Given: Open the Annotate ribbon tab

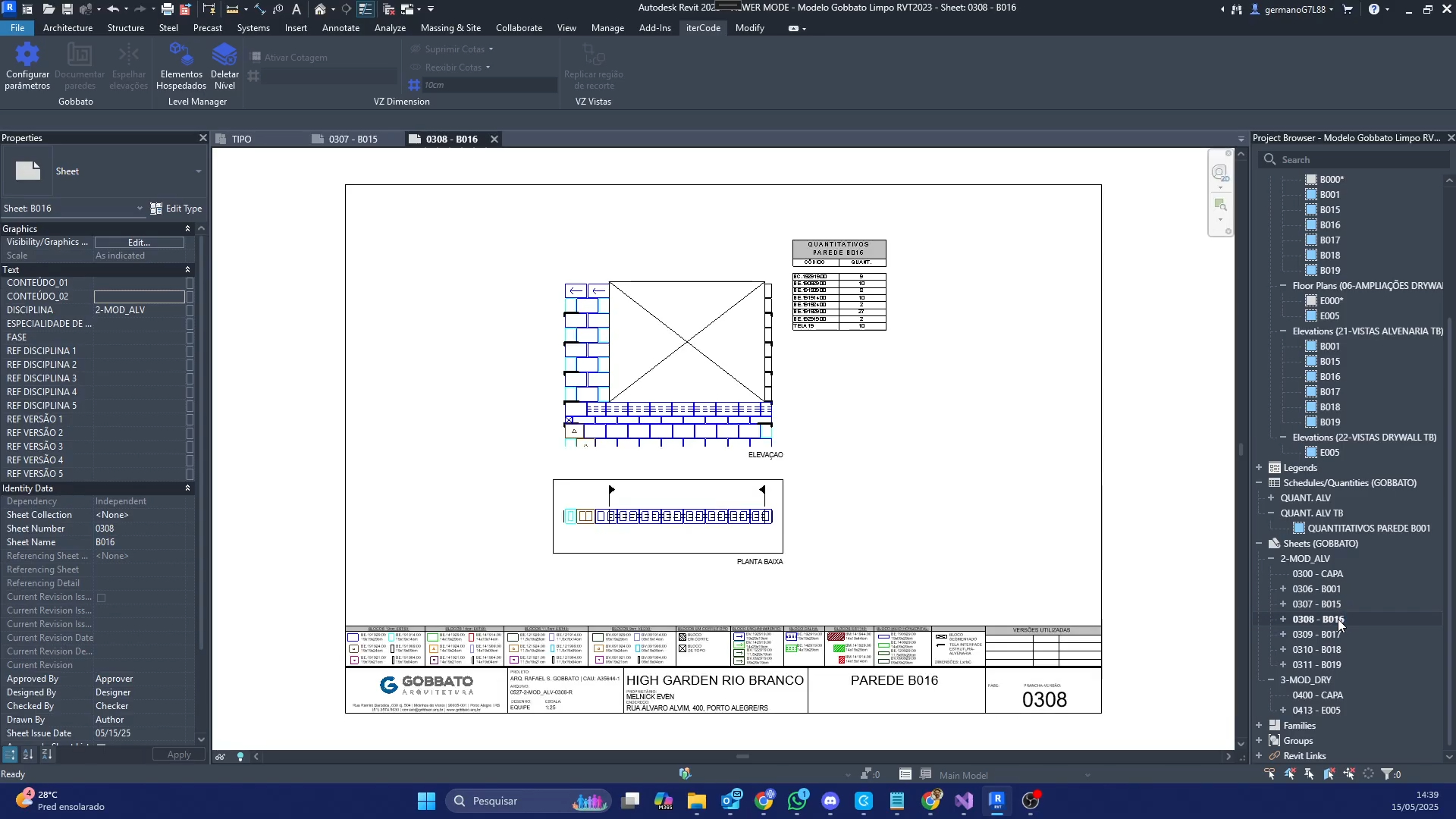Looking at the screenshot, I should pos(340,28).
